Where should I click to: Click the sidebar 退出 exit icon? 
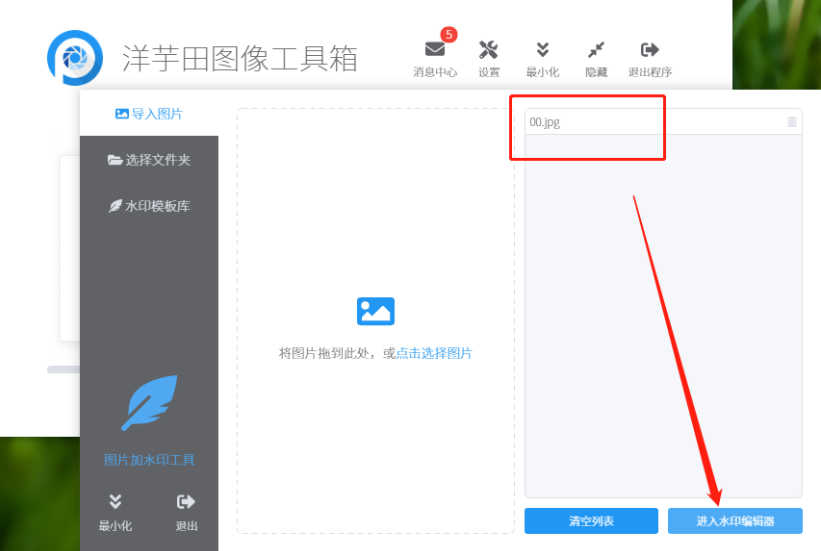186,502
